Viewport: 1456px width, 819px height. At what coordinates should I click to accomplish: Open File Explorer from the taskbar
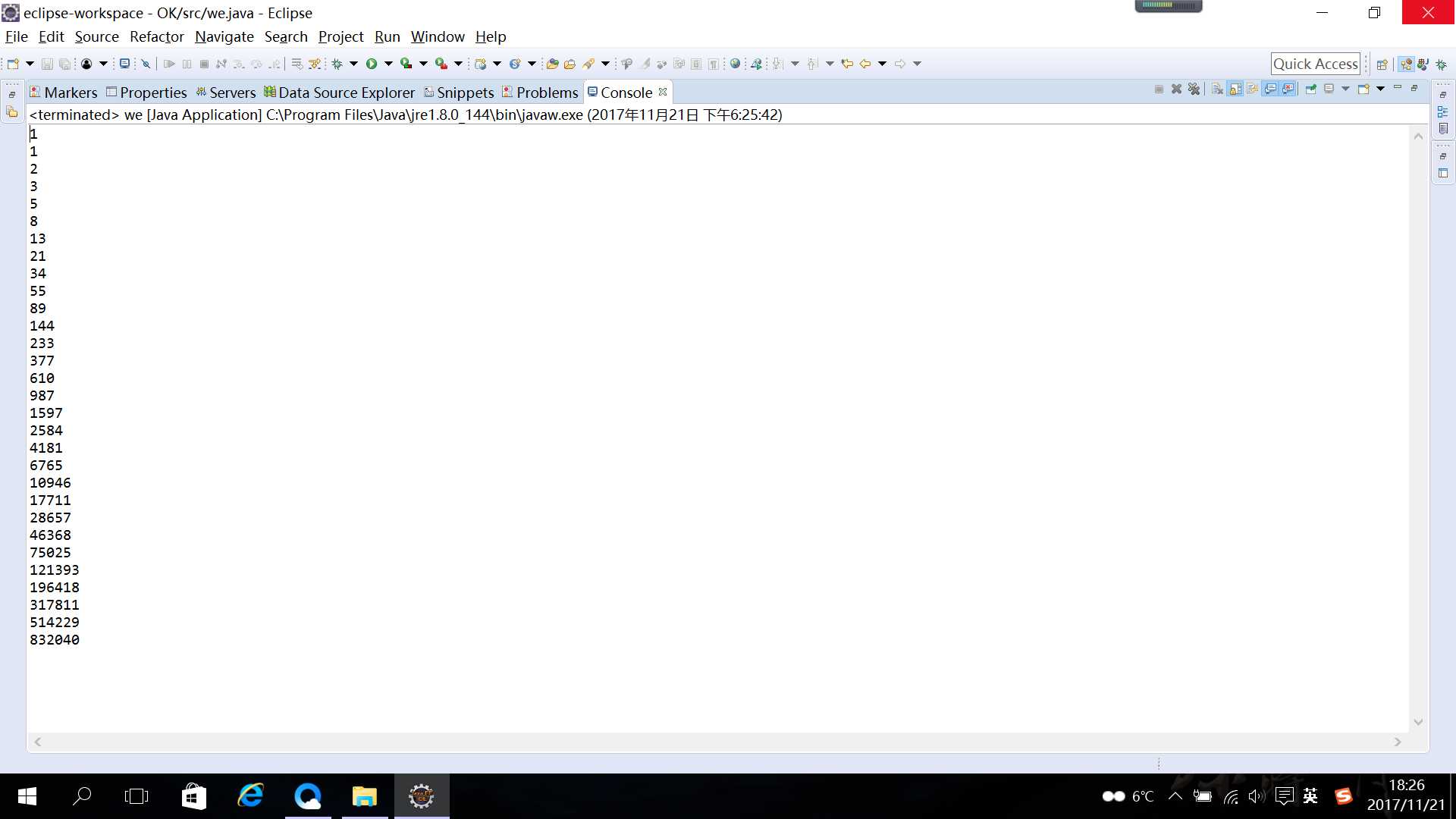click(x=364, y=796)
